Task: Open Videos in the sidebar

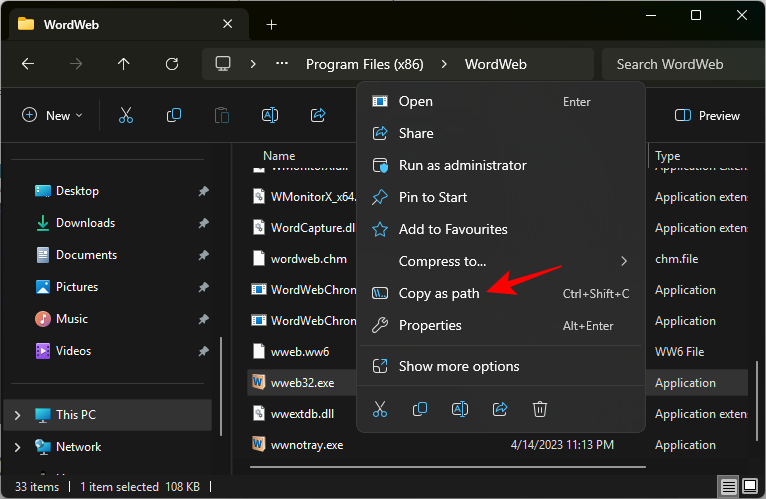Action: pos(73,351)
